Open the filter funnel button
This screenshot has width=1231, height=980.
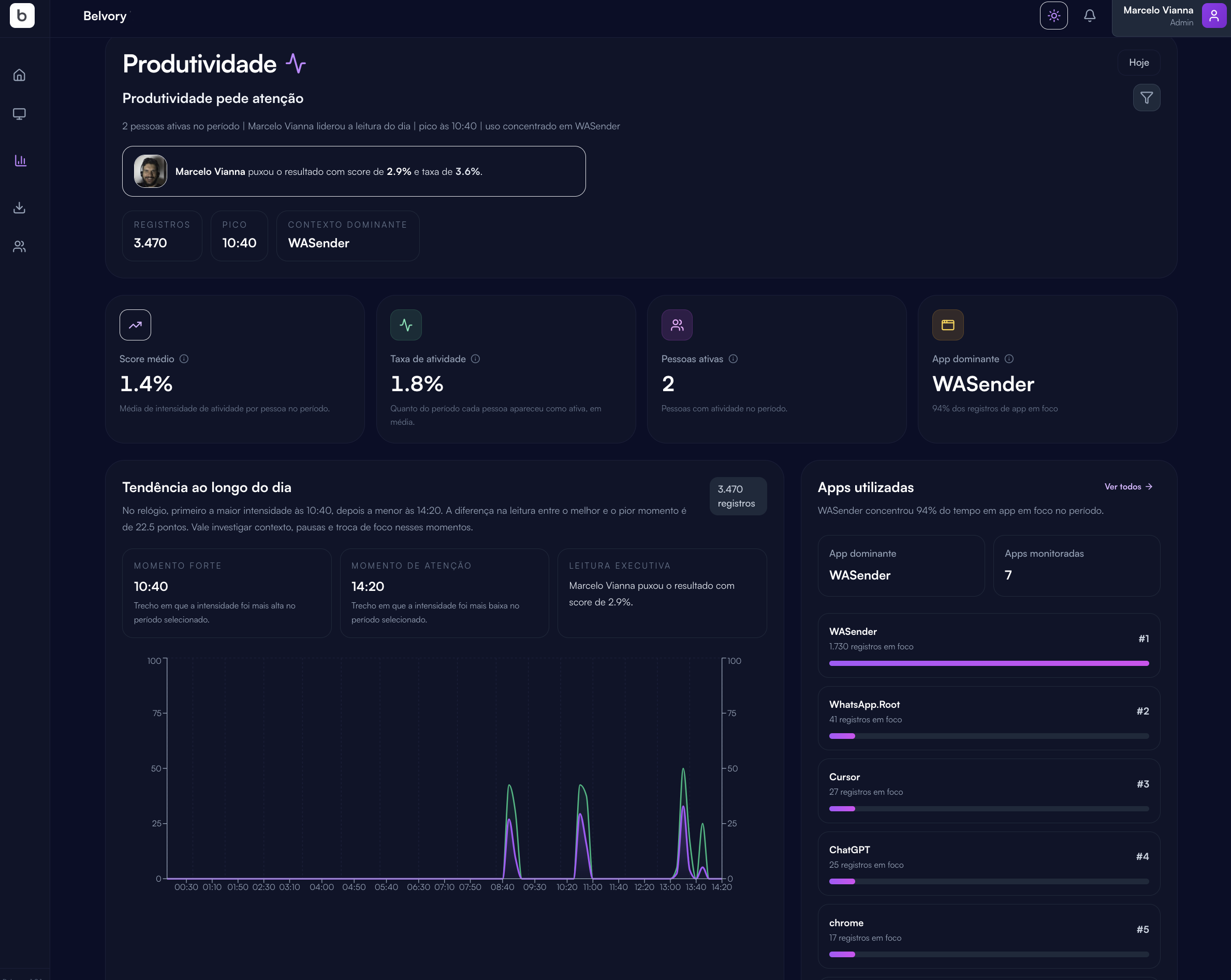pyautogui.click(x=1146, y=98)
